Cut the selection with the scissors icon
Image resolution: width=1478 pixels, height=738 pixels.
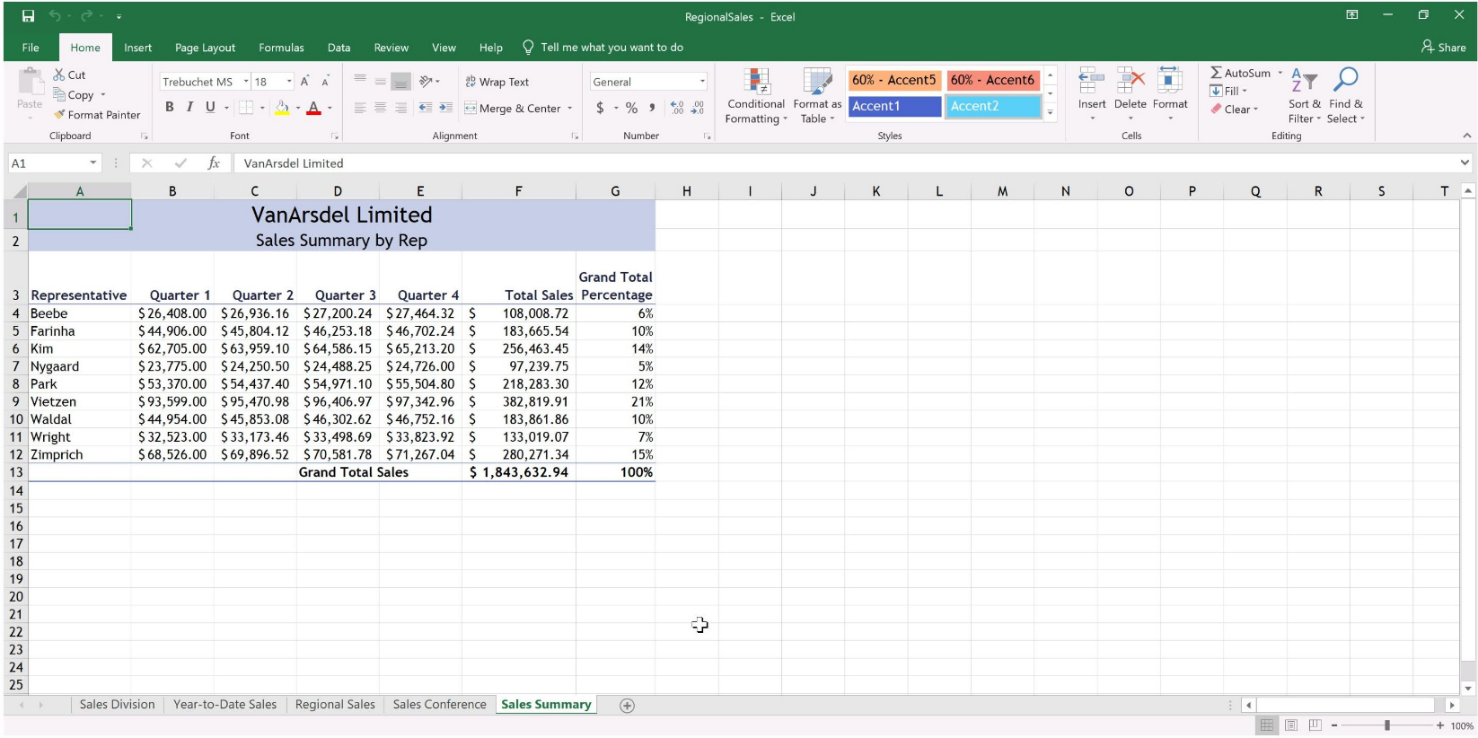coord(70,75)
